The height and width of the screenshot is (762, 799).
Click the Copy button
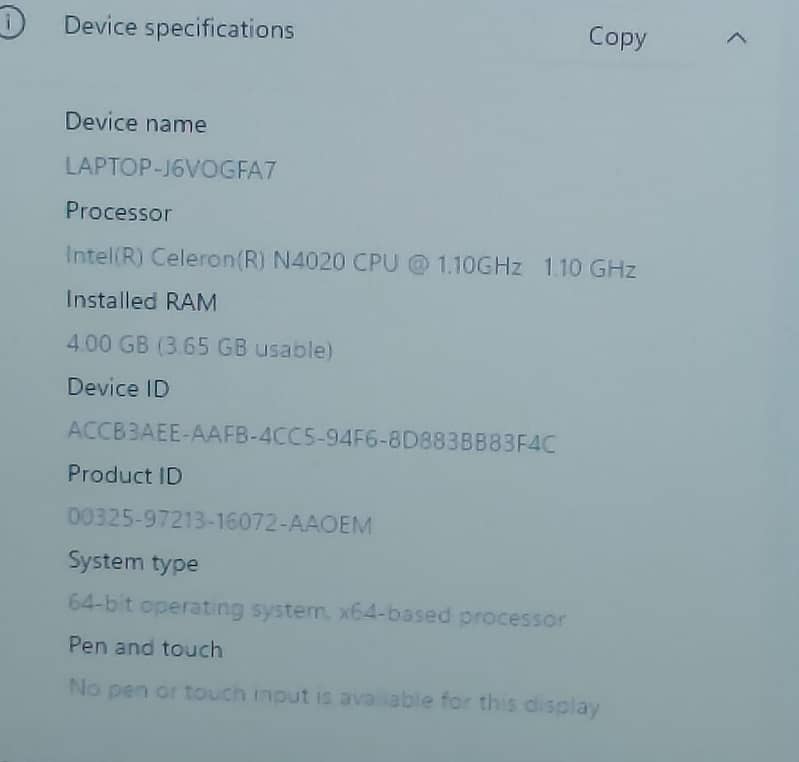pos(617,38)
